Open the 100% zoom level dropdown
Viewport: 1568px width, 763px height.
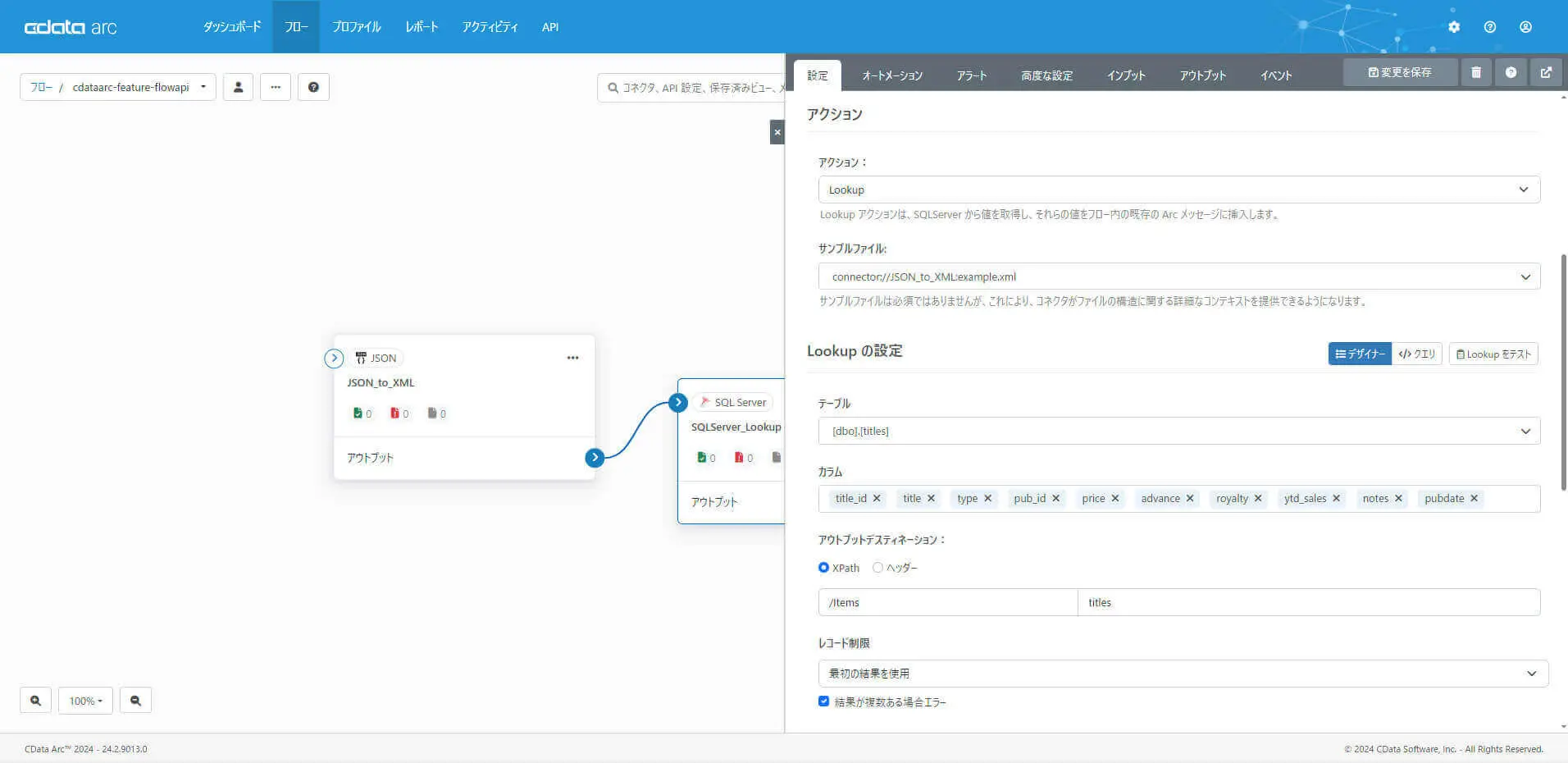(x=85, y=701)
